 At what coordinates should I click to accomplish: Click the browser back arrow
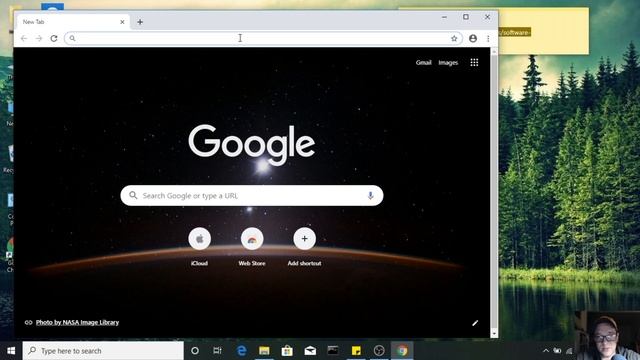click(x=24, y=38)
